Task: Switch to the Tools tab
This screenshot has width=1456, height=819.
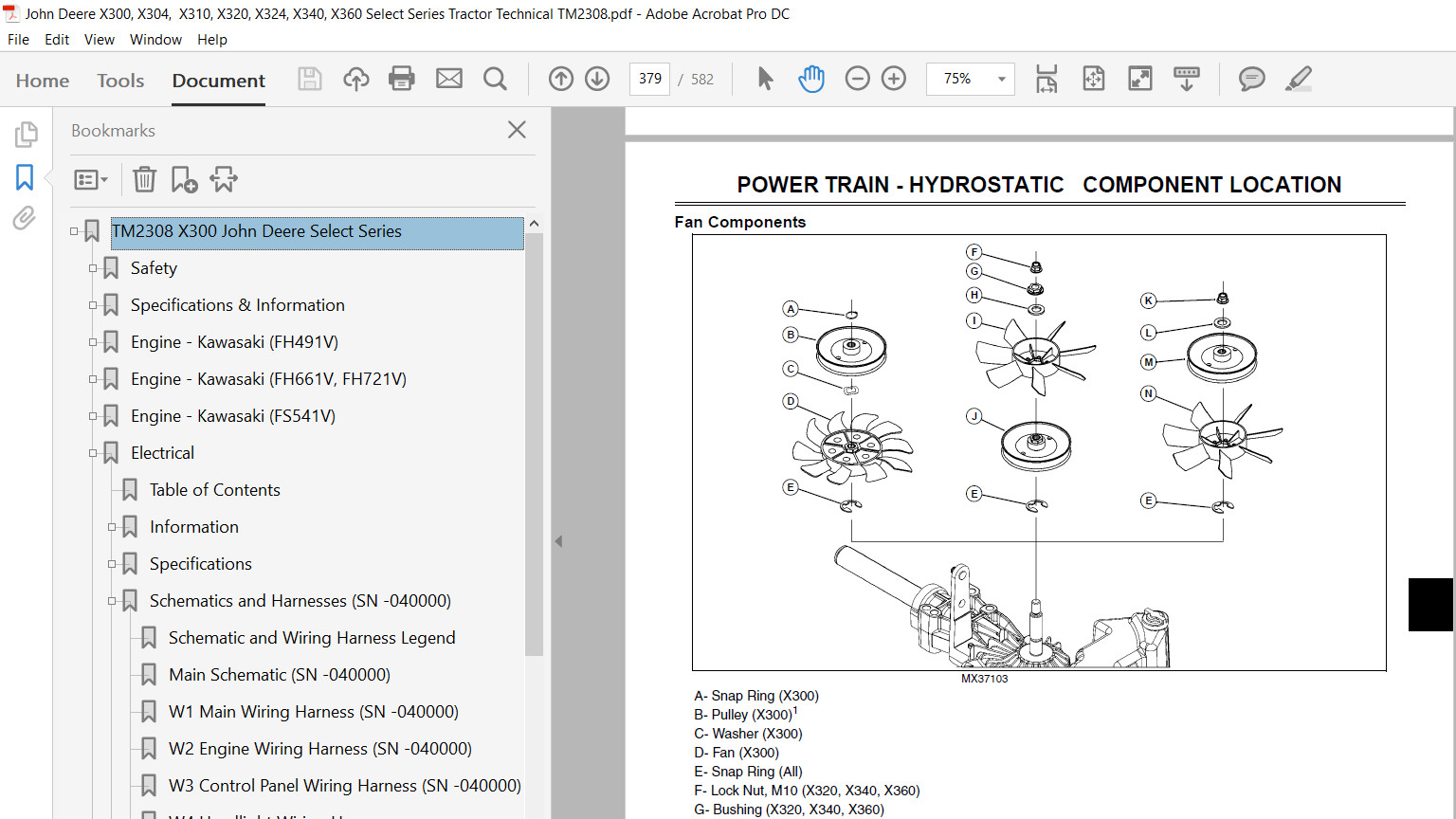Action: (120, 81)
